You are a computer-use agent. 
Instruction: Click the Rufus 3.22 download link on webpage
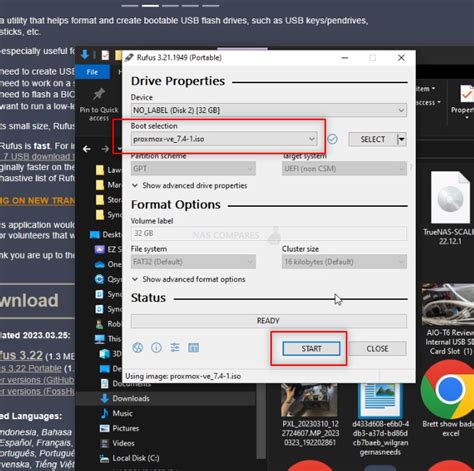21,355
